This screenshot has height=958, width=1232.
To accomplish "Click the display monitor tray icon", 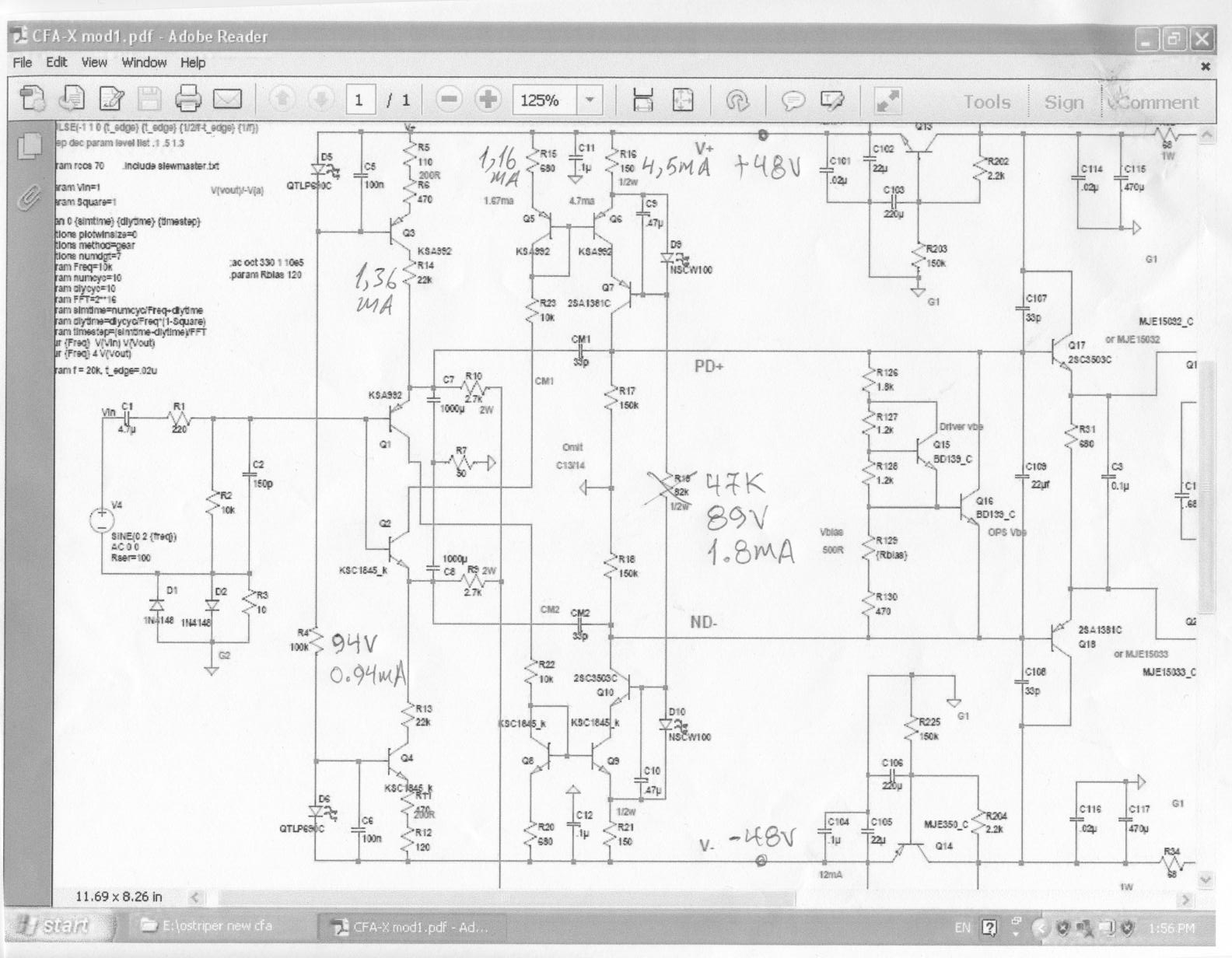I will pyautogui.click(x=1108, y=928).
